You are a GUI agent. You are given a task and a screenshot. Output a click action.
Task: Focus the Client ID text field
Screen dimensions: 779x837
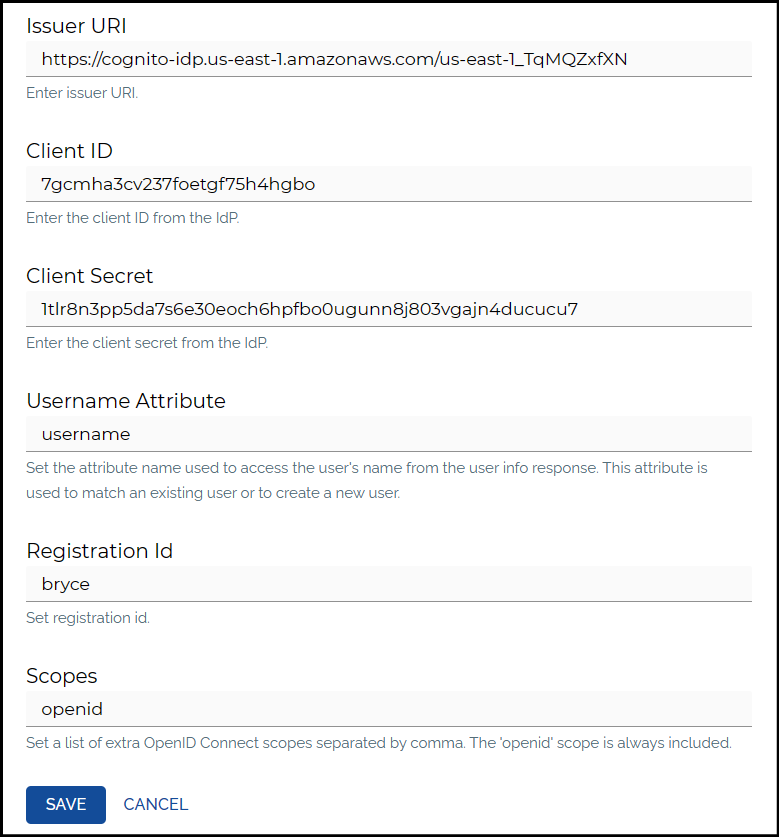[x=389, y=184]
